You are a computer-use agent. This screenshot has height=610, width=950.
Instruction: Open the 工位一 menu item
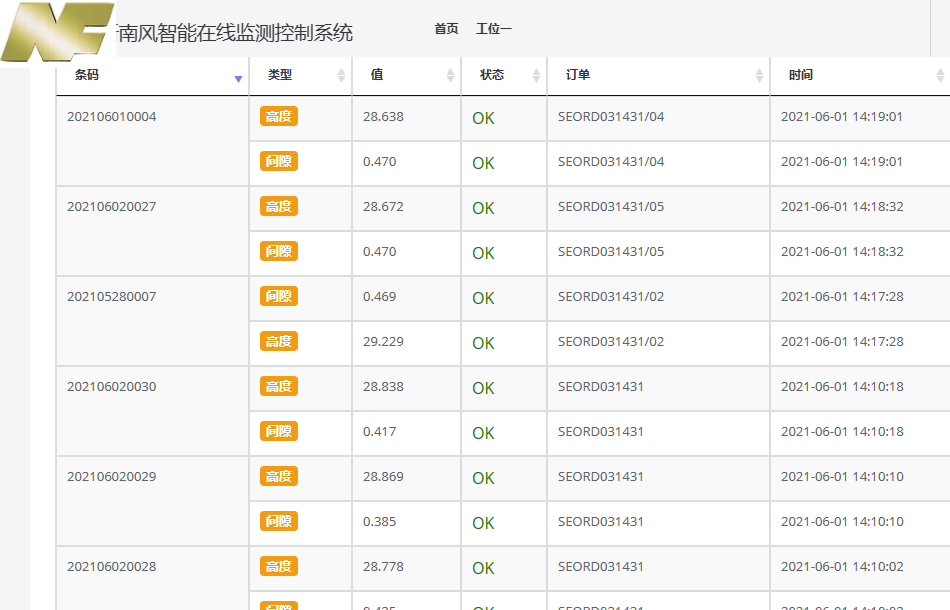[x=494, y=29]
